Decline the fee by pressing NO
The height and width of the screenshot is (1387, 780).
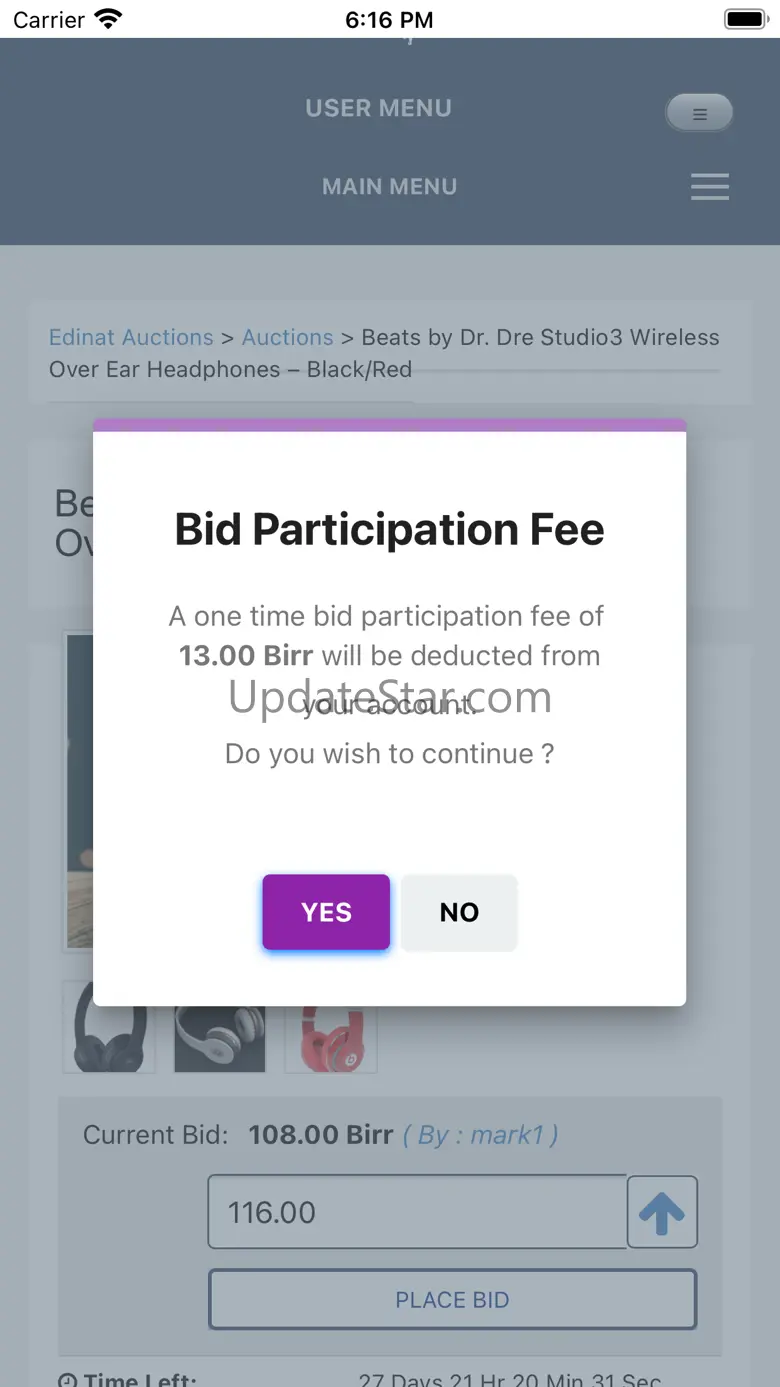coord(459,912)
